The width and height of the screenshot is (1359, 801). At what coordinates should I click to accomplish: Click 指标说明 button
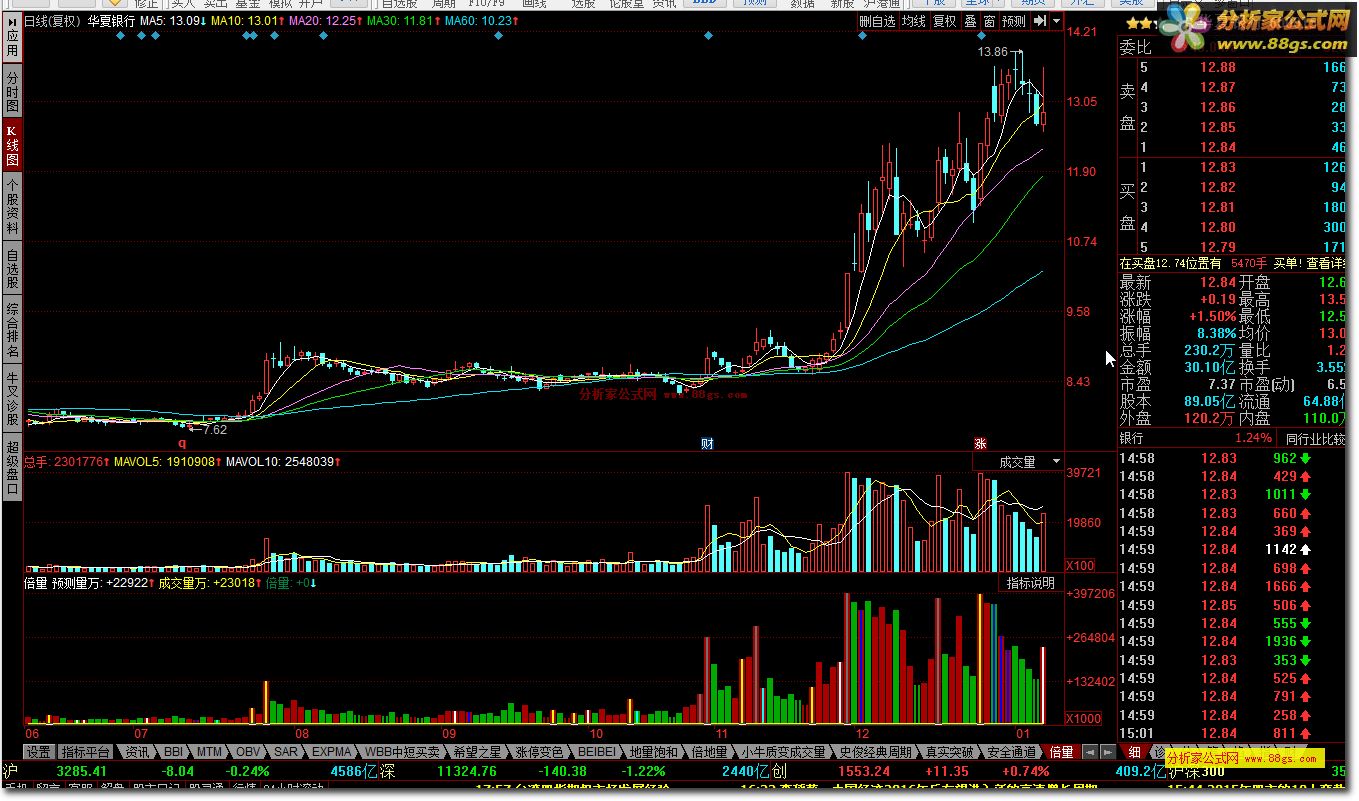point(1030,583)
